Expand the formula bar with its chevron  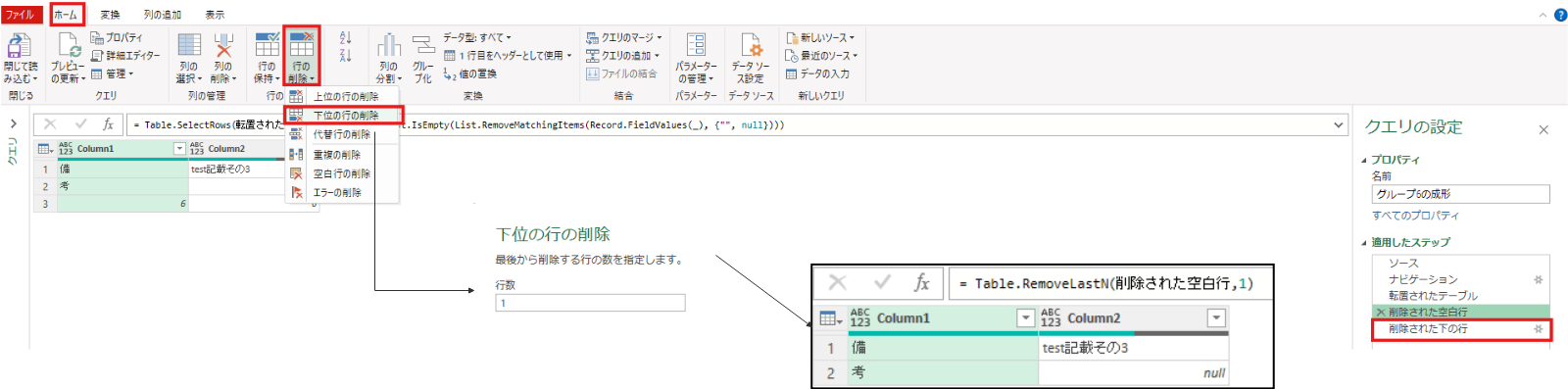pyautogui.click(x=1339, y=124)
